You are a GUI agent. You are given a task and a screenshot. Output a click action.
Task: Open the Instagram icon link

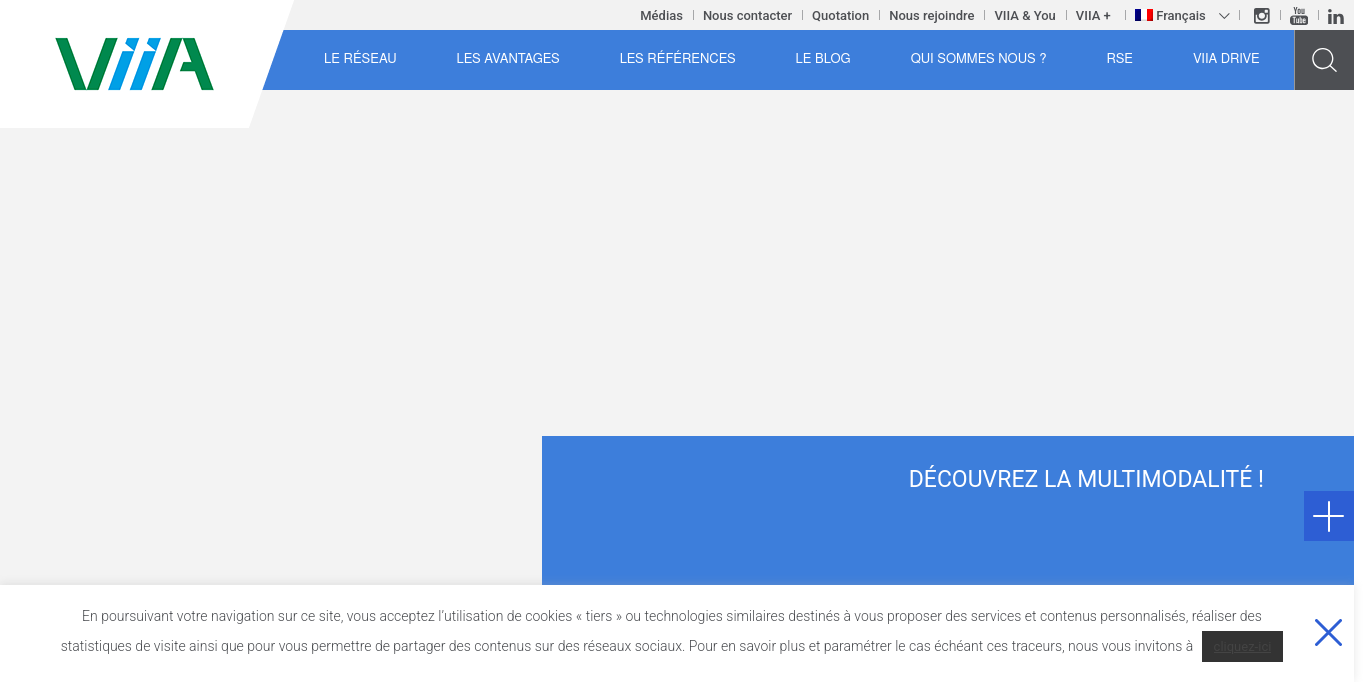(1262, 16)
